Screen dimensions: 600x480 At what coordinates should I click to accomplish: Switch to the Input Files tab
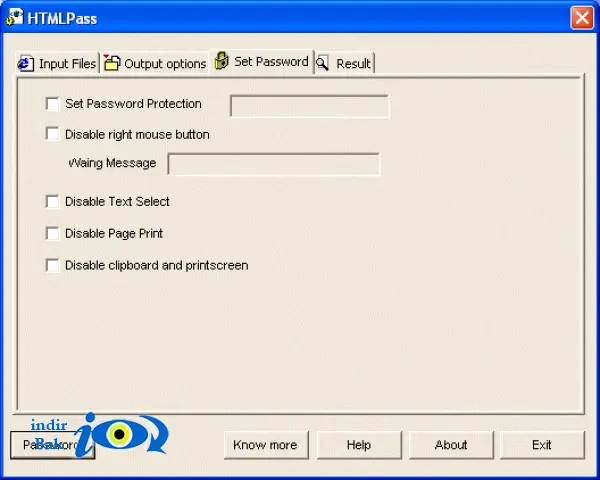pos(57,63)
